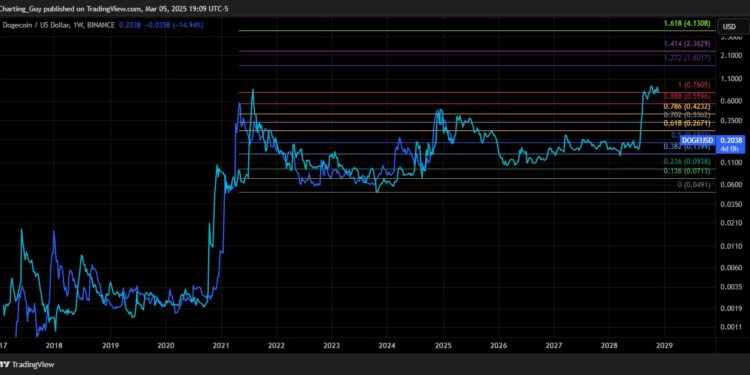Viewport: 750px width, 375px height.
Task: Click the 2019 label on time axis
Action: pos(110,345)
